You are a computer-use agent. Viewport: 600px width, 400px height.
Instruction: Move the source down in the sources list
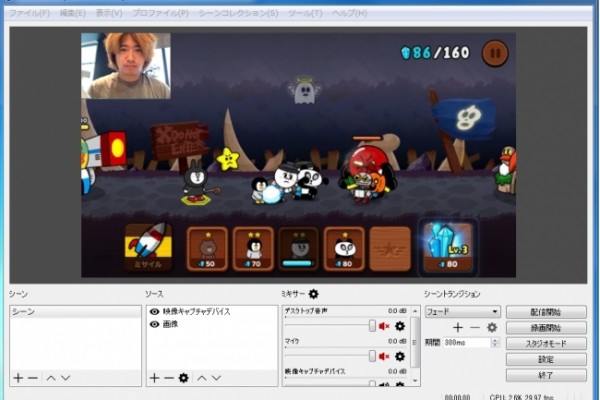(217, 378)
